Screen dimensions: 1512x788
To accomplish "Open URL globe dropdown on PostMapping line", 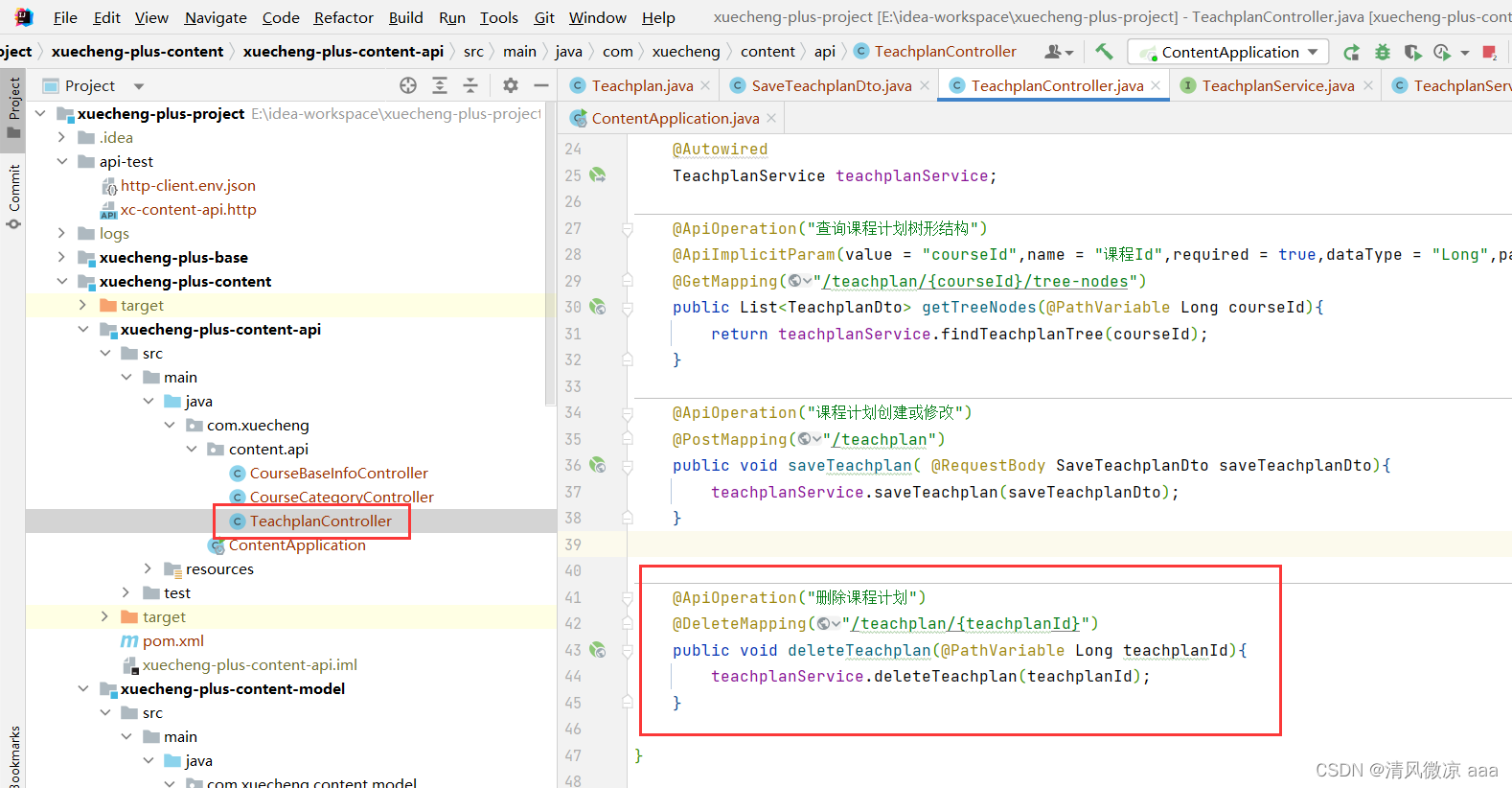I will coord(810,439).
